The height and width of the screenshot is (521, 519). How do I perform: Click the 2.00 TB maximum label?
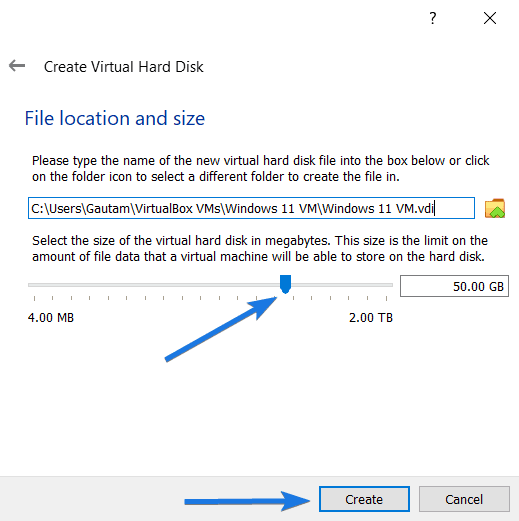371,318
